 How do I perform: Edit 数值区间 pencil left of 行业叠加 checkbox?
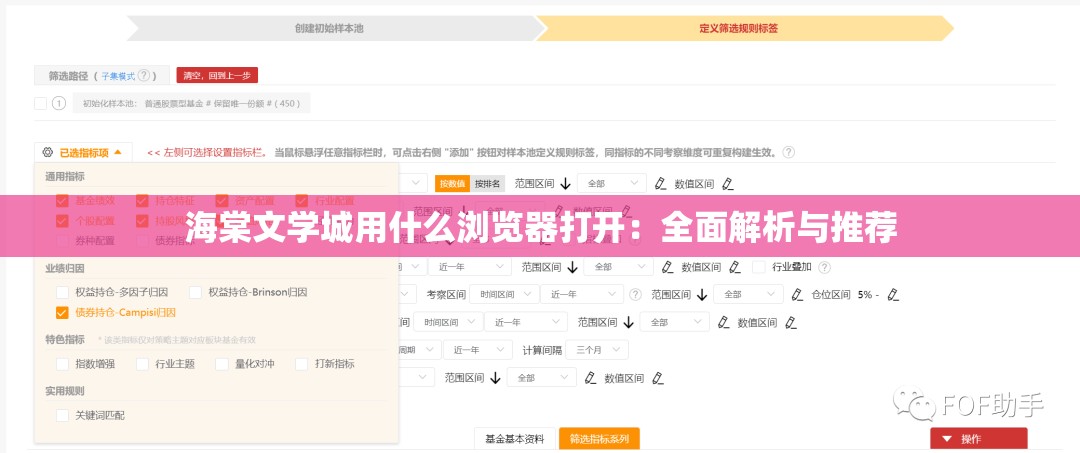(x=734, y=267)
